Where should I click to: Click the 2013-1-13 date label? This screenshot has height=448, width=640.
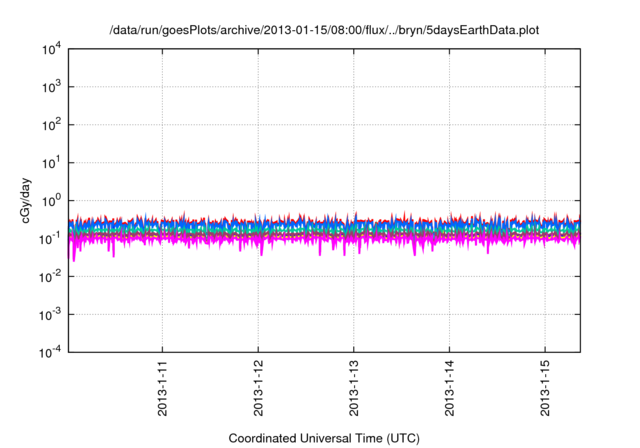pos(353,388)
